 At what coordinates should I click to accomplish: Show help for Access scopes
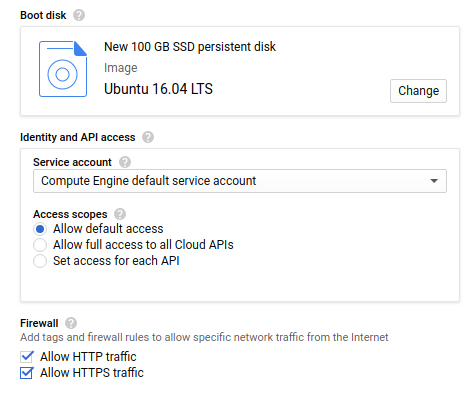[x=120, y=214]
